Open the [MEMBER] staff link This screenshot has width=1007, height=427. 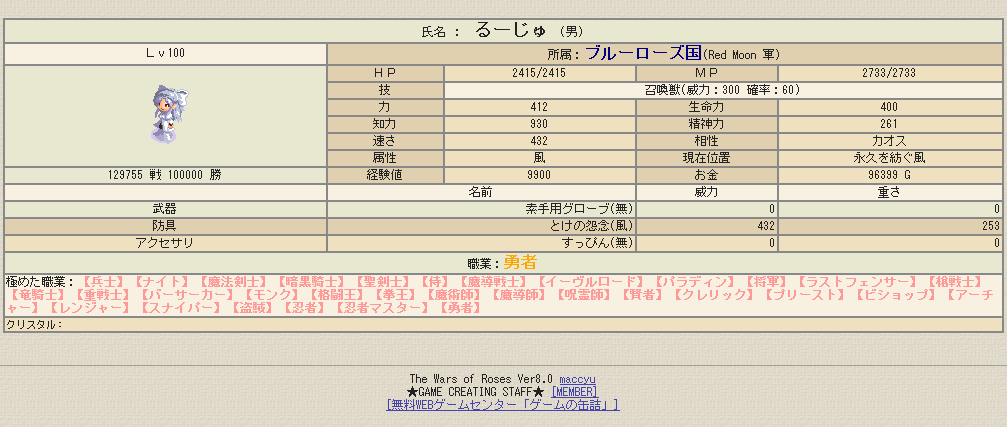click(574, 392)
